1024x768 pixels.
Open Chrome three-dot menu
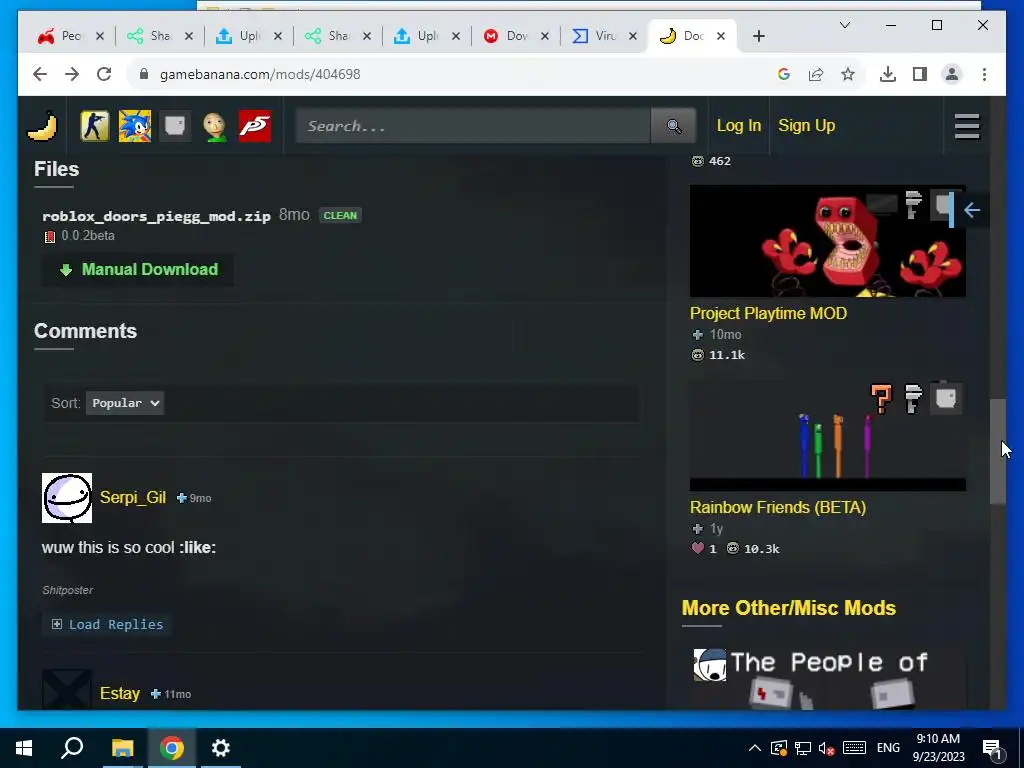tap(984, 74)
